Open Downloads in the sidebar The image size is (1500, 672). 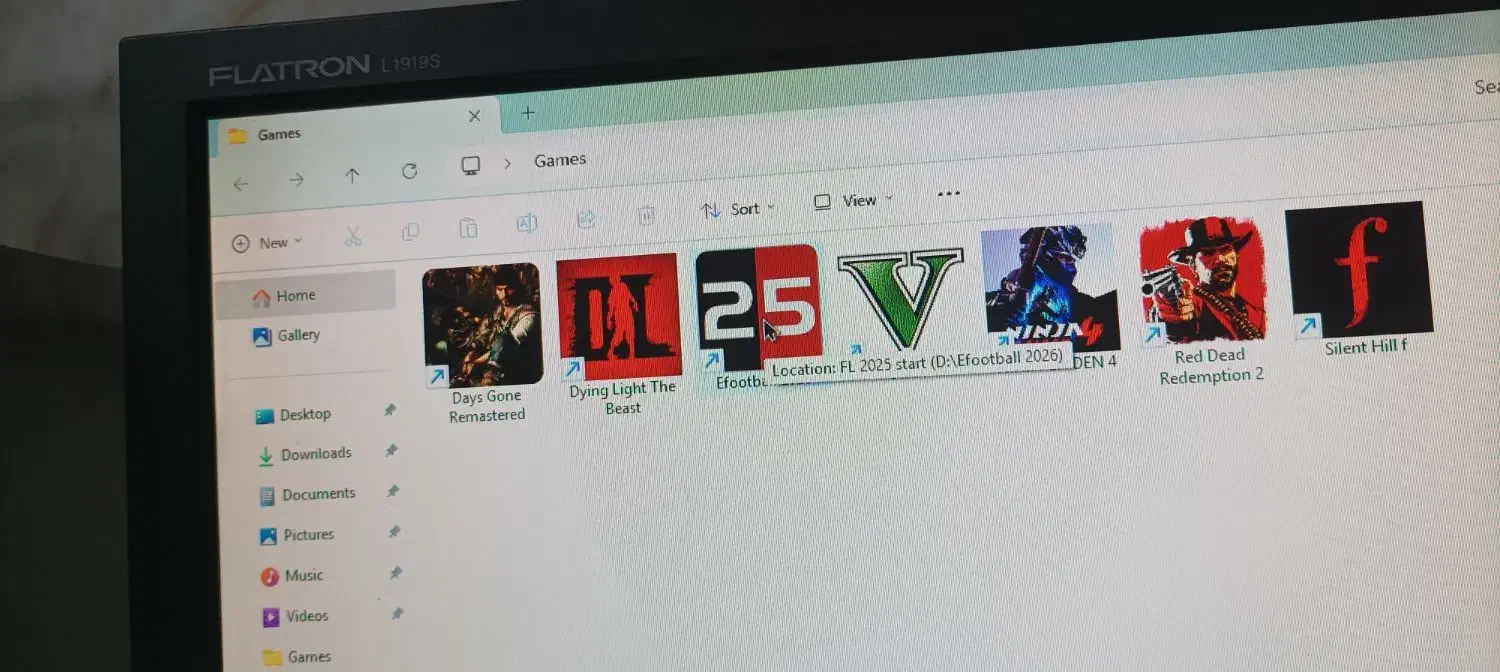[x=305, y=454]
